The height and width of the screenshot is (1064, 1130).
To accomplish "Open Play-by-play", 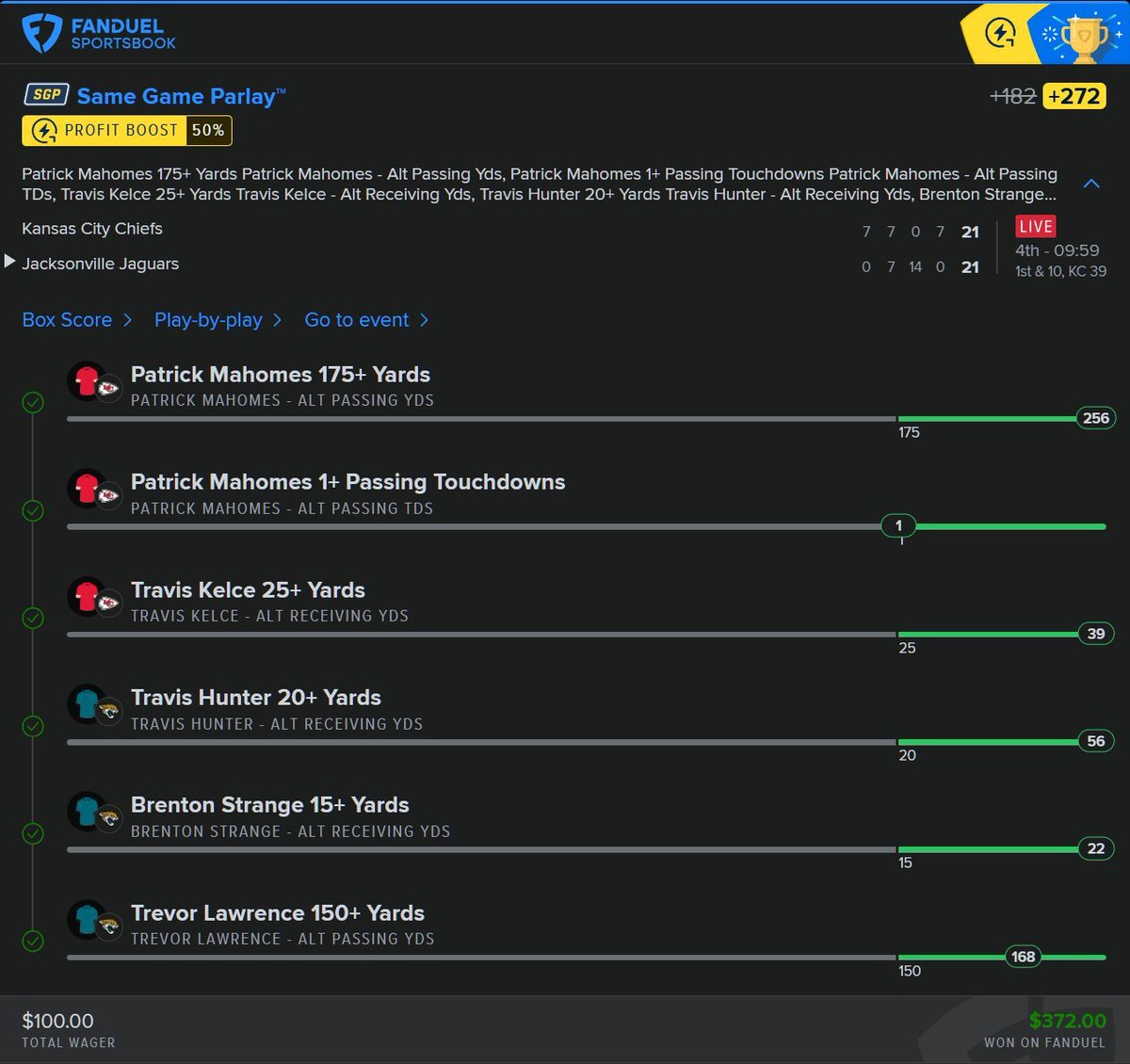I will click(218, 320).
